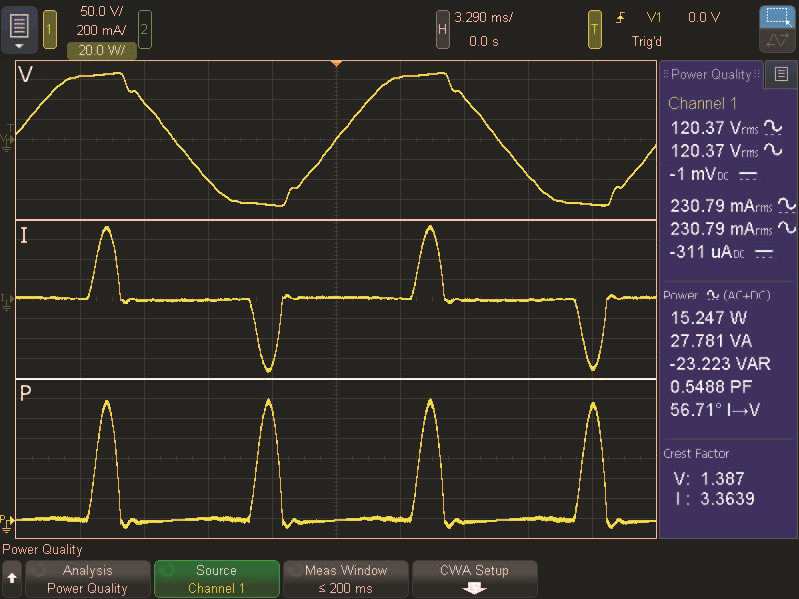Click the orange trigger time marker
The image size is (799, 599).
(x=336, y=64)
